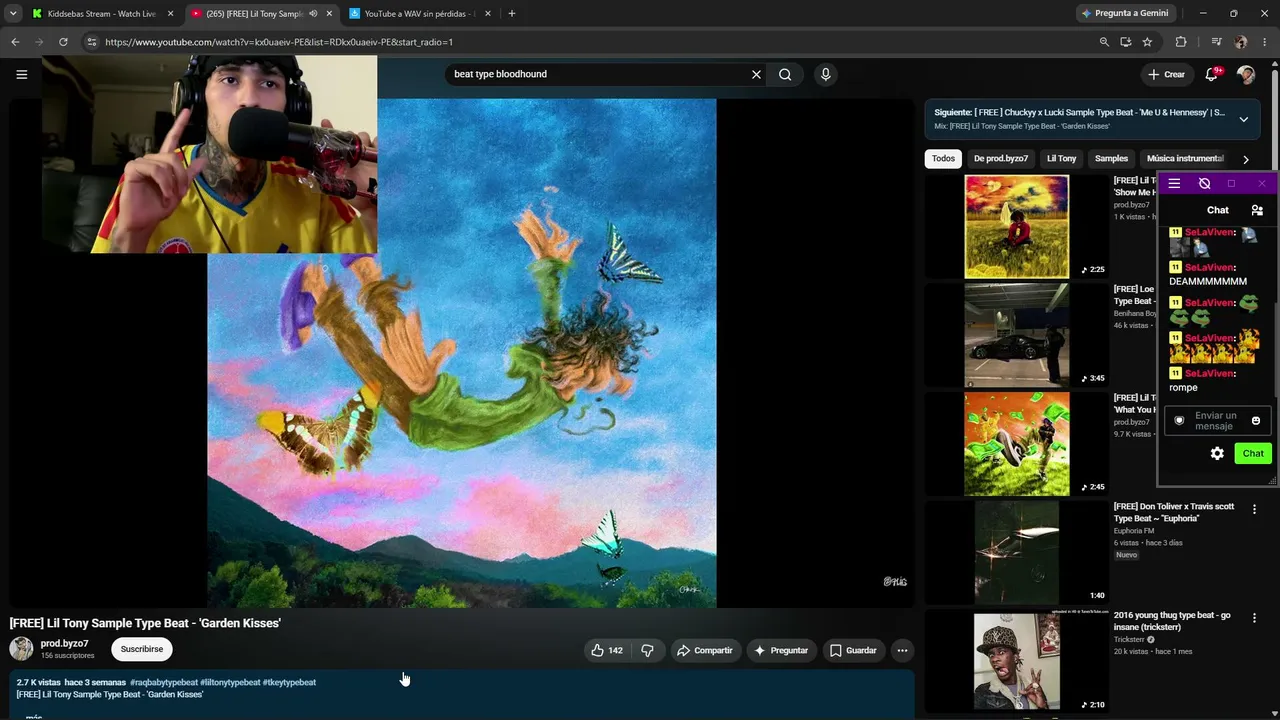Open the young thug 2:10 thumbnail
Image resolution: width=1280 pixels, height=720 pixels.
1016,661
